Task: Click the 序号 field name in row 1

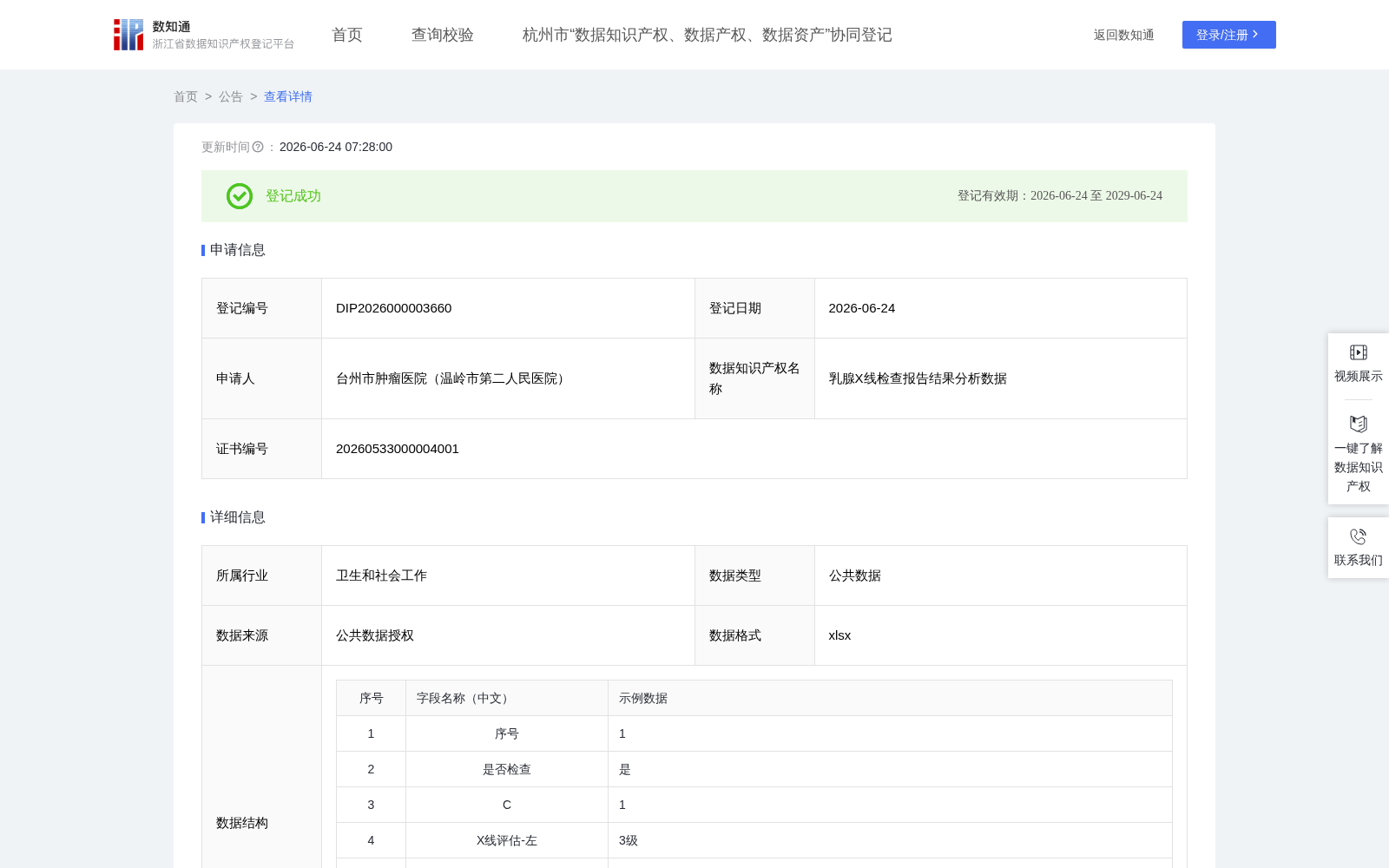Action: 507,733
